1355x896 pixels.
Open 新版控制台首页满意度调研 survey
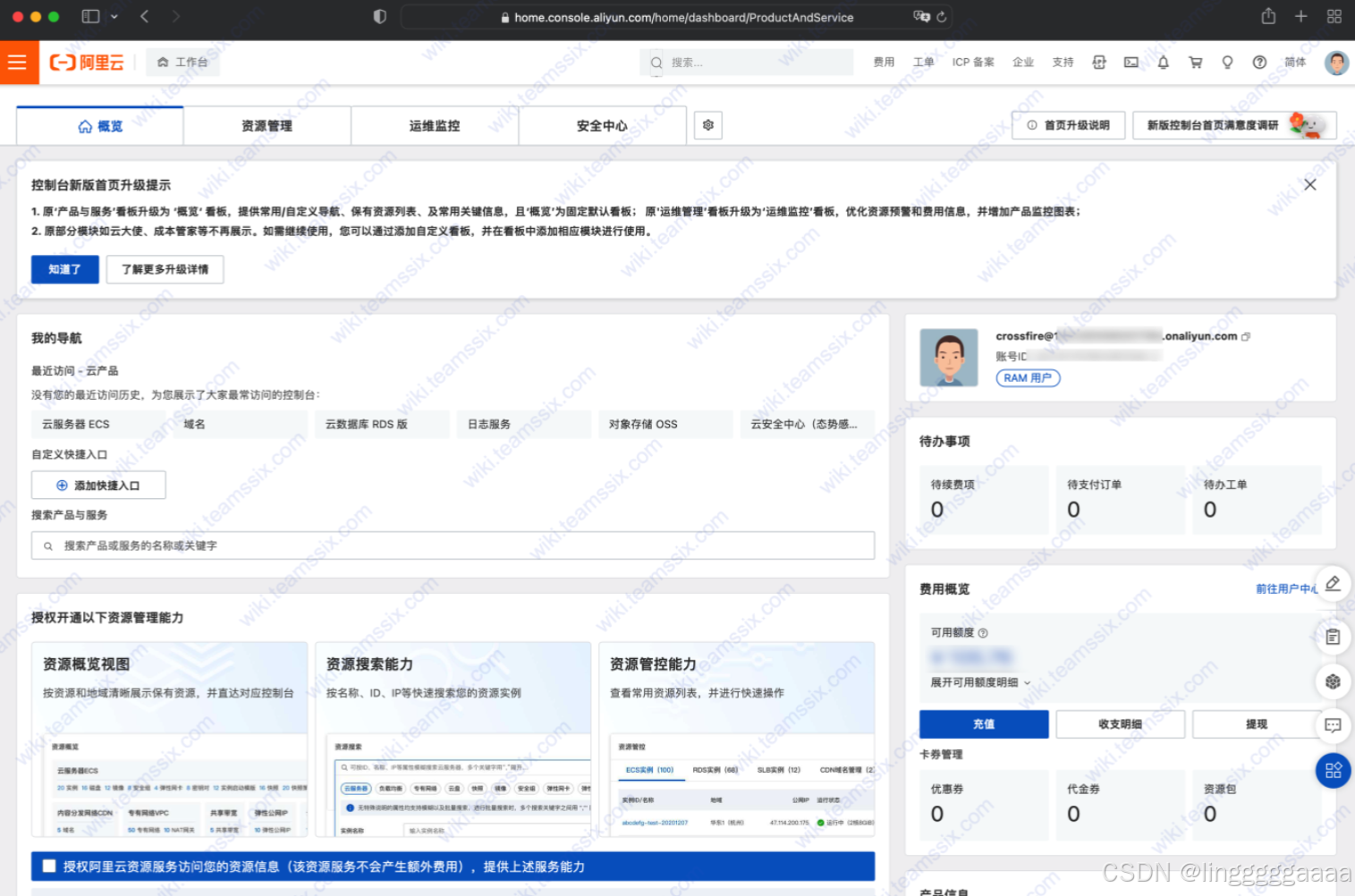click(1234, 125)
